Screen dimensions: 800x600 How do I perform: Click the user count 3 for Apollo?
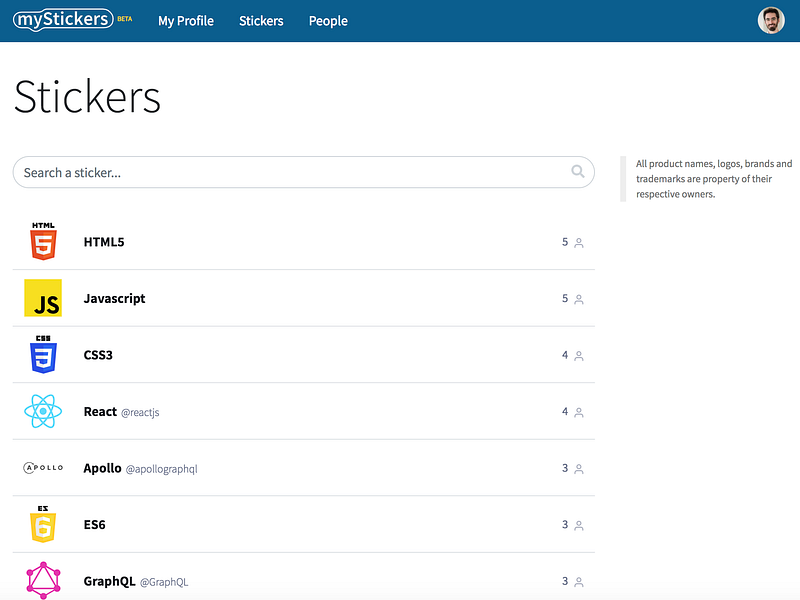565,468
